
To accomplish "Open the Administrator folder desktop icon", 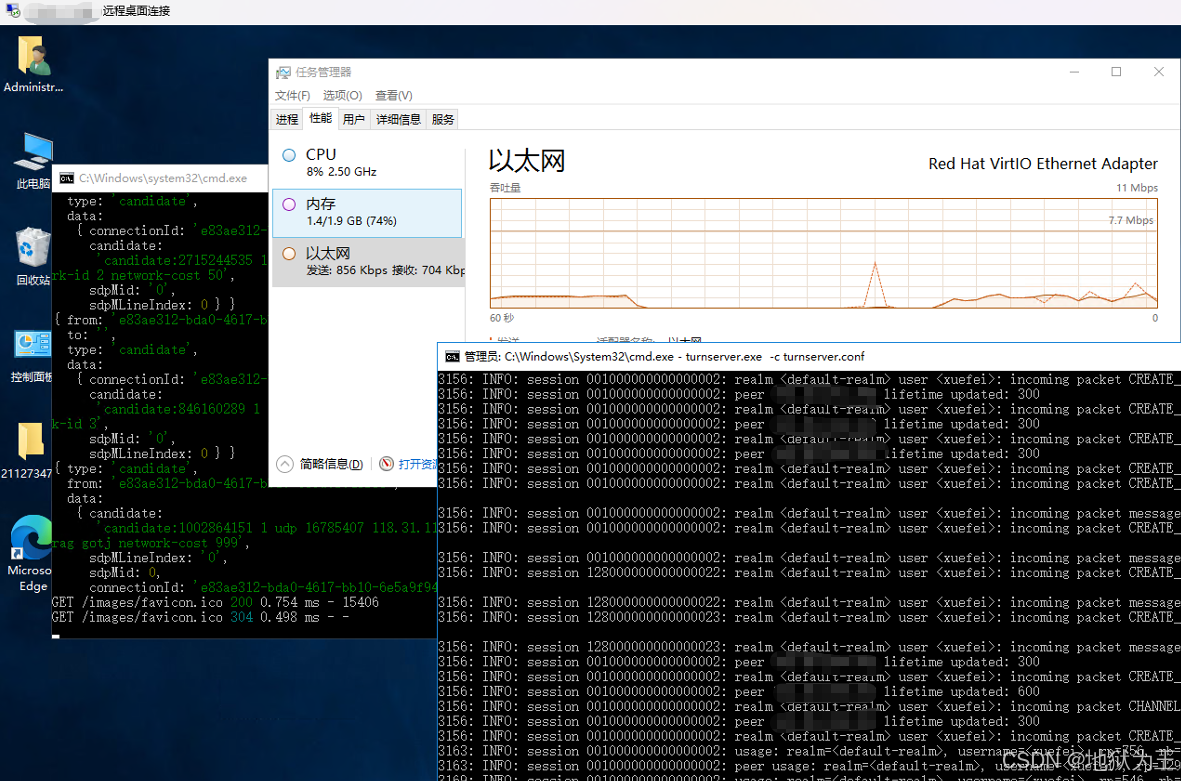I will [x=33, y=64].
